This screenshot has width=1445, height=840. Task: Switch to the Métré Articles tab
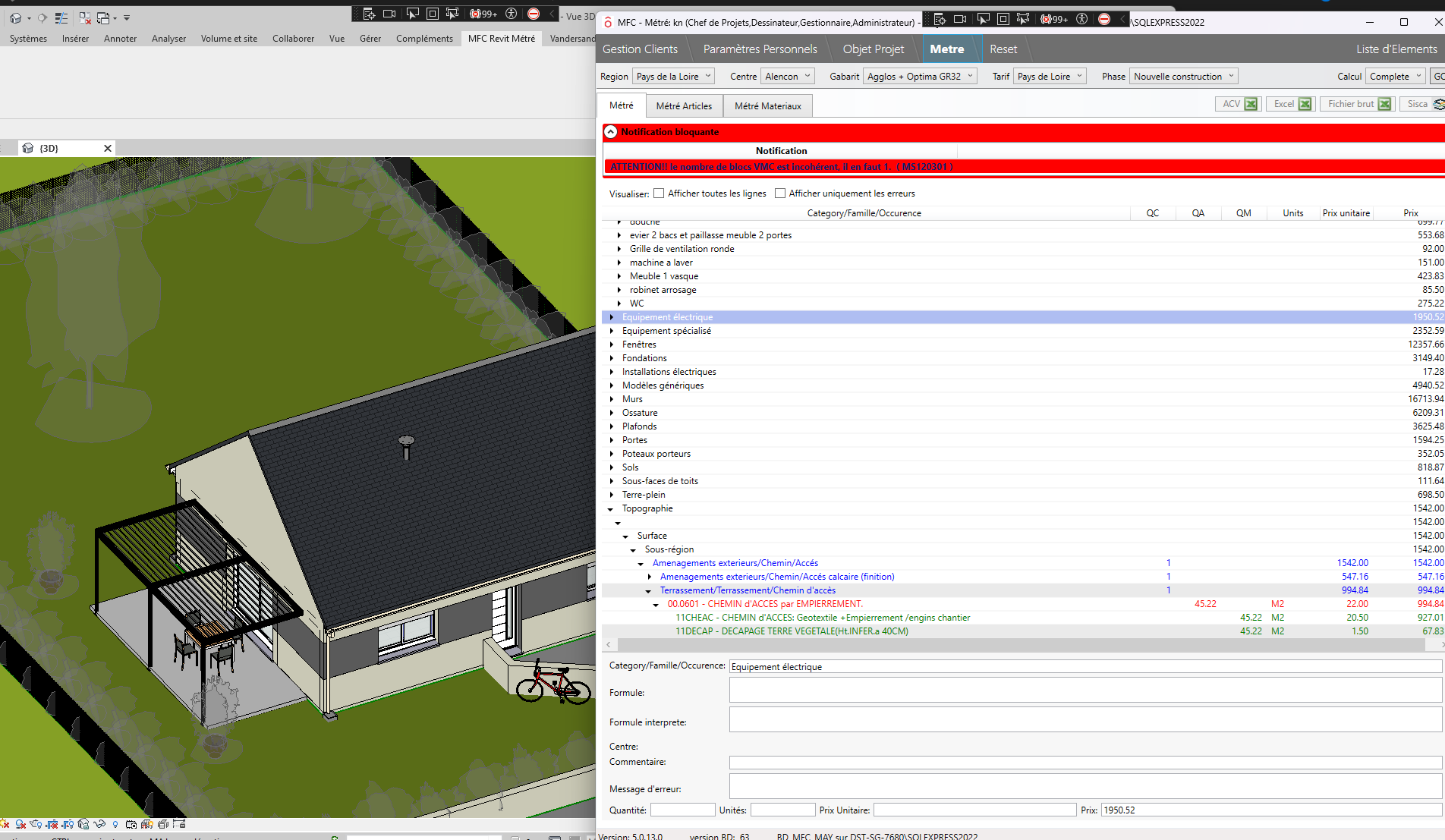point(684,106)
